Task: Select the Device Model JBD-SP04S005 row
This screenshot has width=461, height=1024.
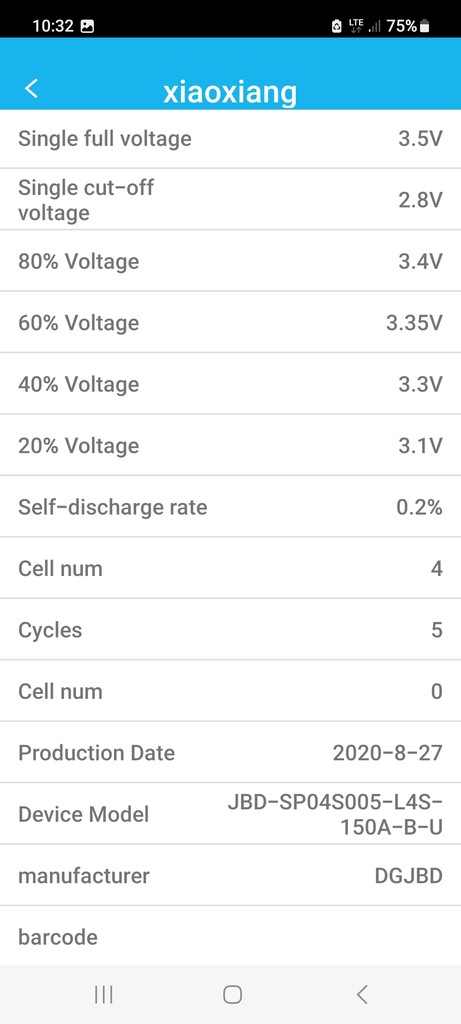Action: tap(230, 814)
